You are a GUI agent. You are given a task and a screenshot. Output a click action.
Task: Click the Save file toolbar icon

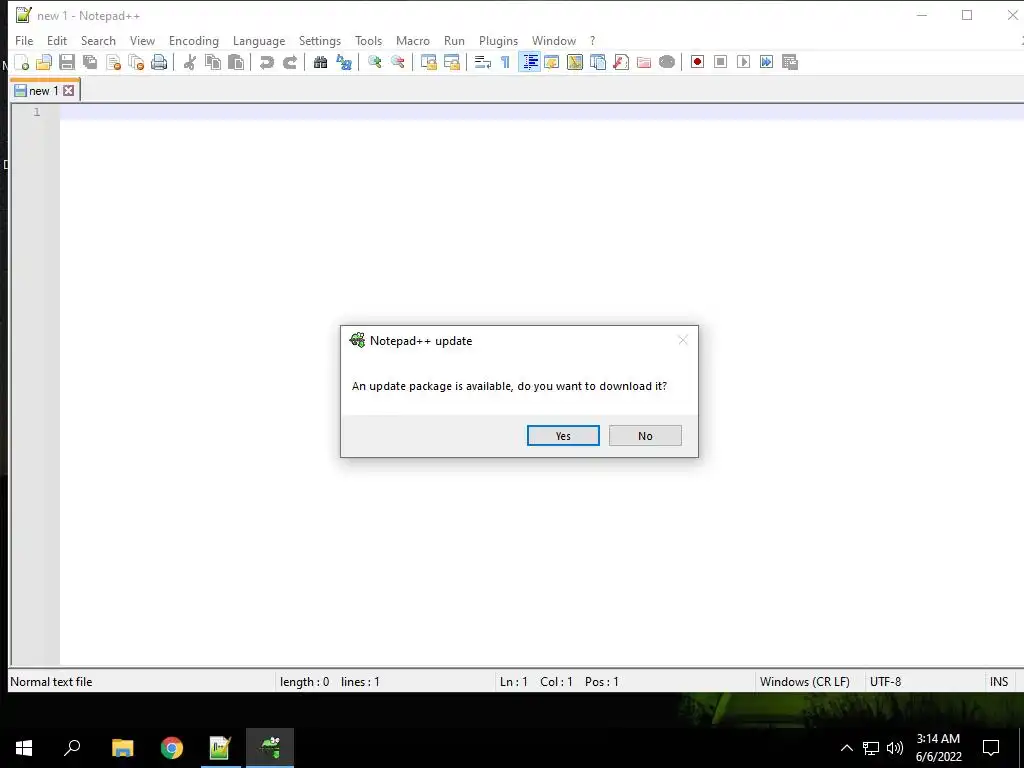pyautogui.click(x=67, y=62)
